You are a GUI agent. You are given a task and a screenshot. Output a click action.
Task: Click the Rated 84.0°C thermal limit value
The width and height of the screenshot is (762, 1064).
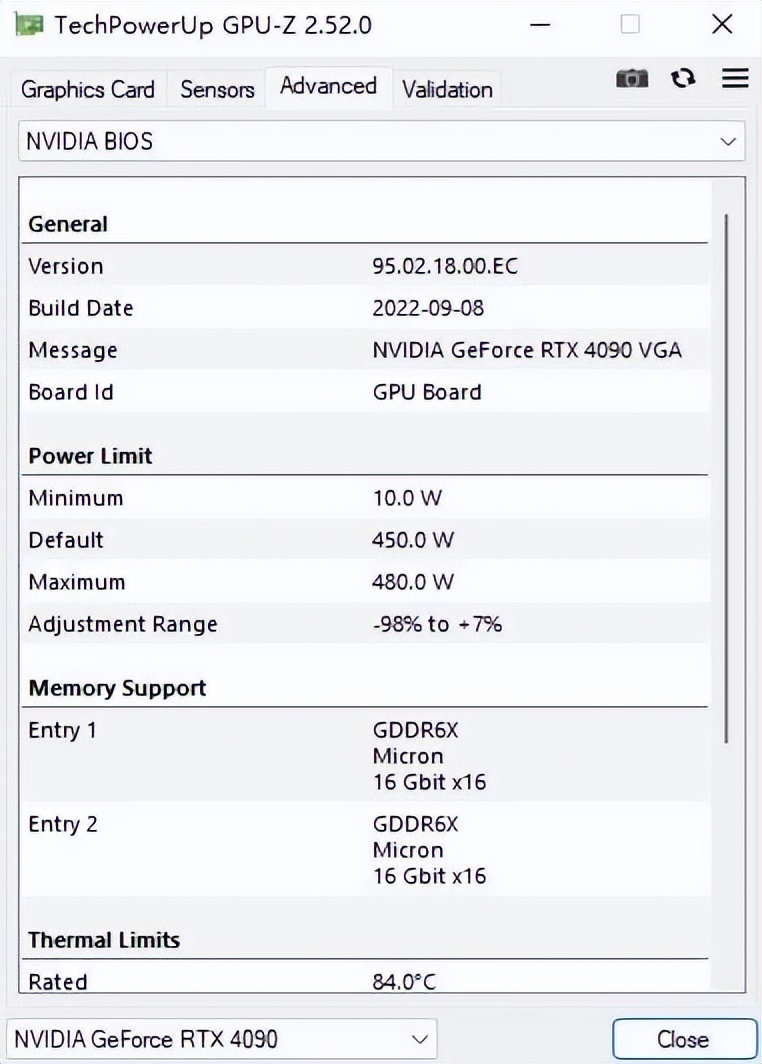point(408,982)
